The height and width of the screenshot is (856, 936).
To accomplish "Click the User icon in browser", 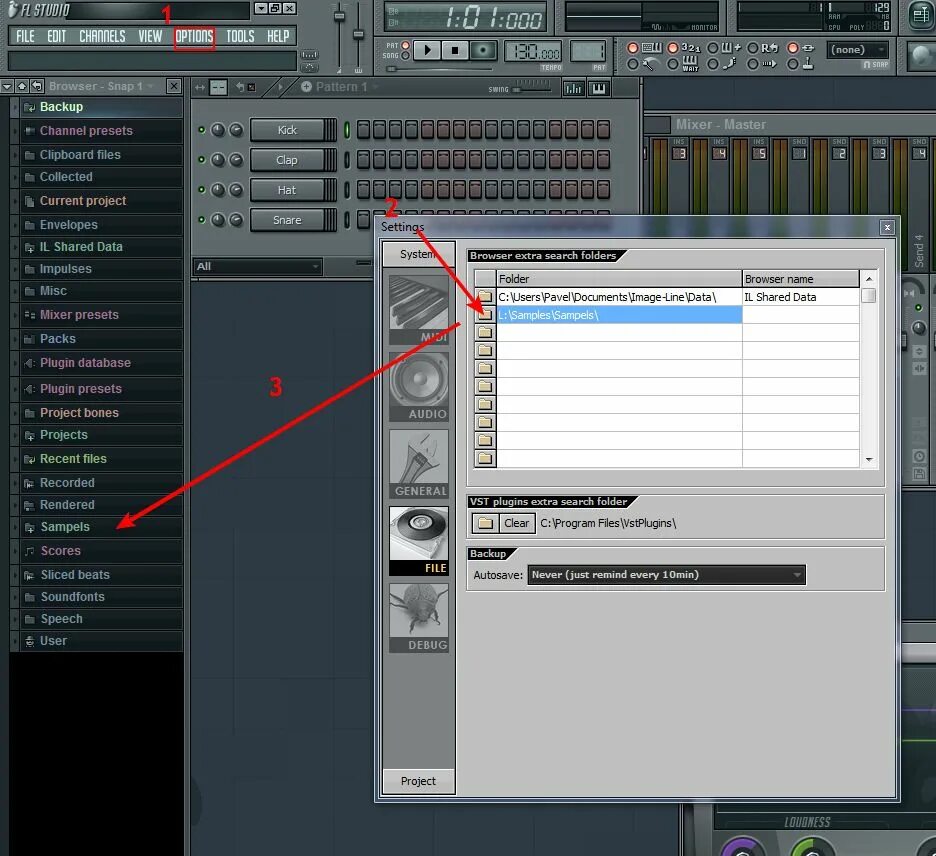I will [x=29, y=641].
